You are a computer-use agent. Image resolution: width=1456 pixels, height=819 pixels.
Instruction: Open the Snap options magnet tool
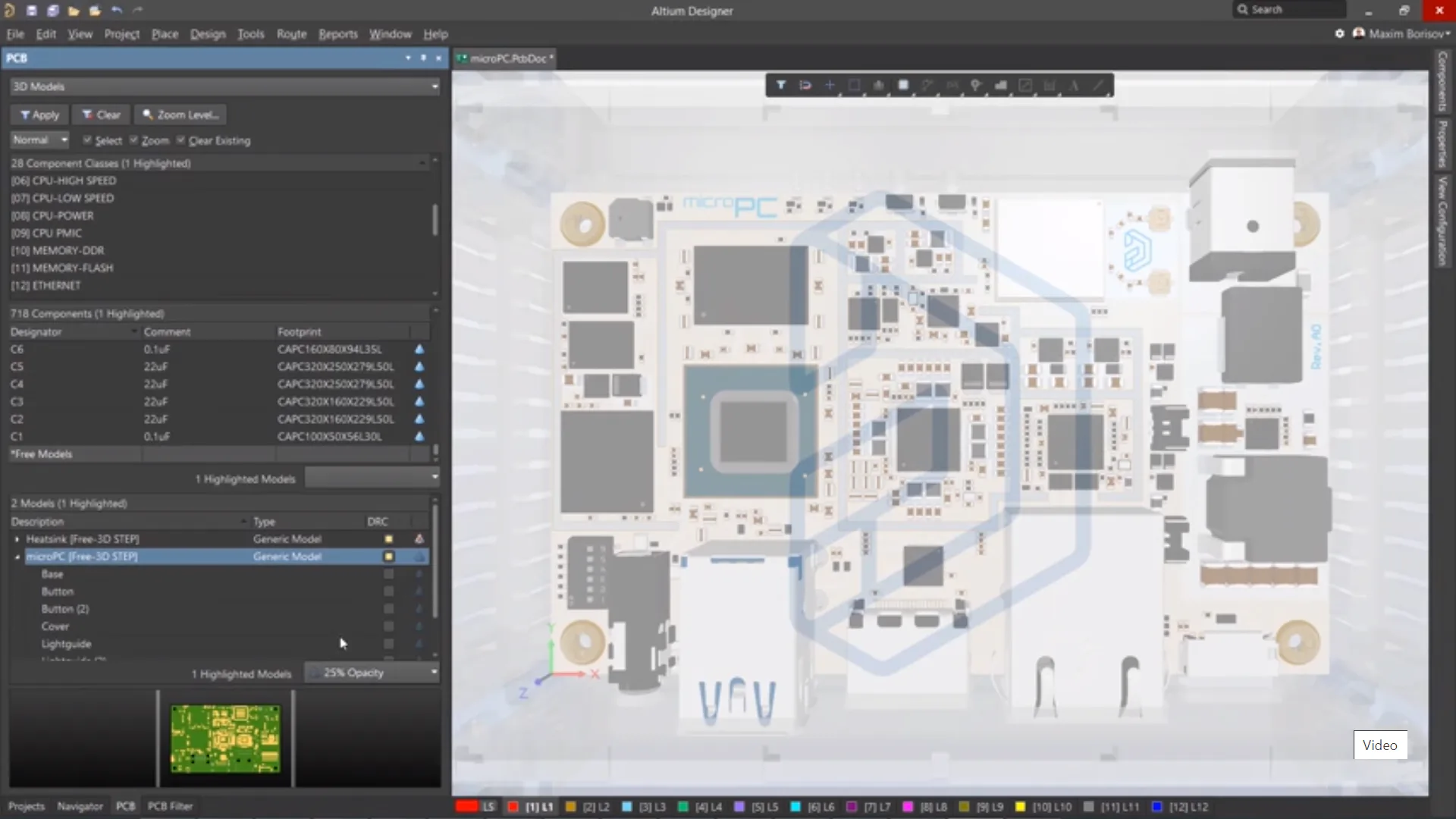pyautogui.click(x=805, y=85)
